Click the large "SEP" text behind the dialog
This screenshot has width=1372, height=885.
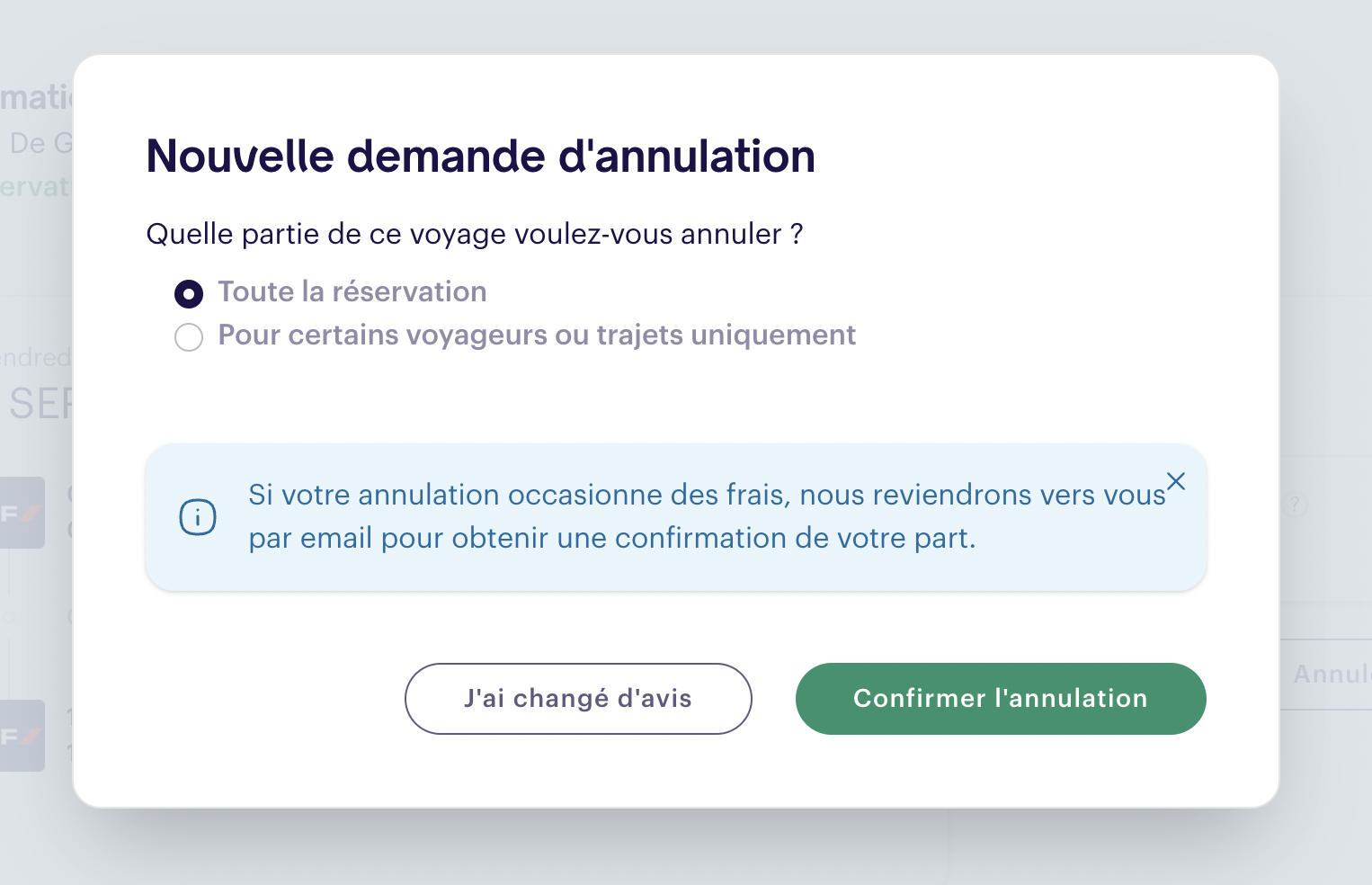40,405
